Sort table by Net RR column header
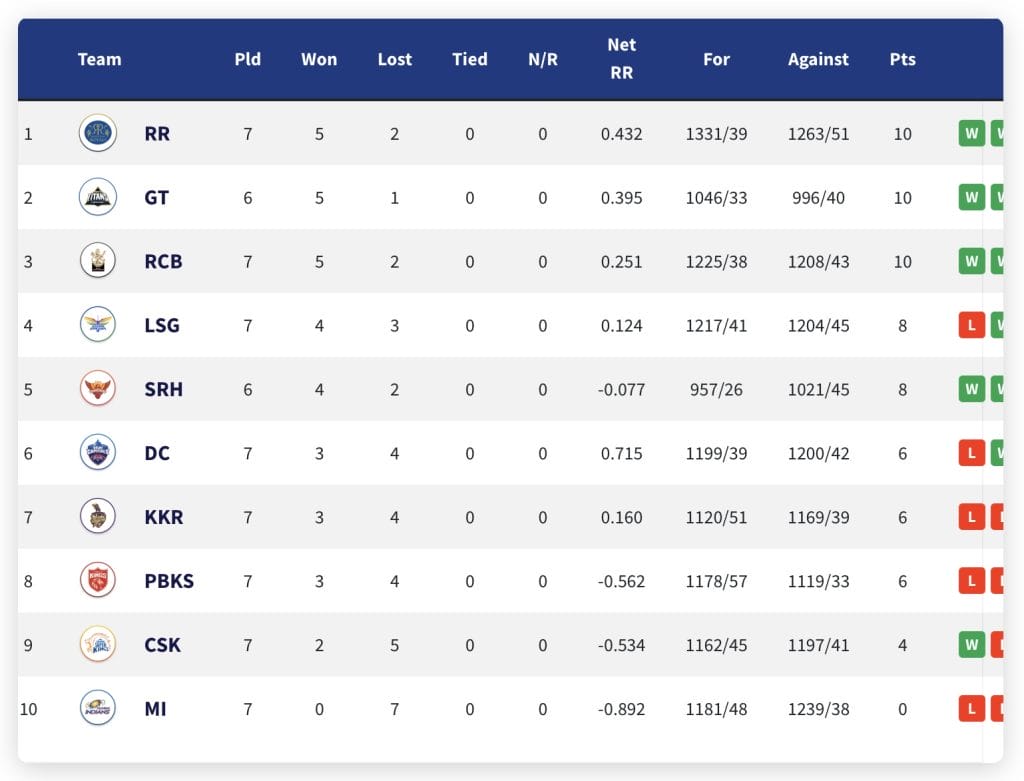This screenshot has height=781, width=1024. [621, 59]
